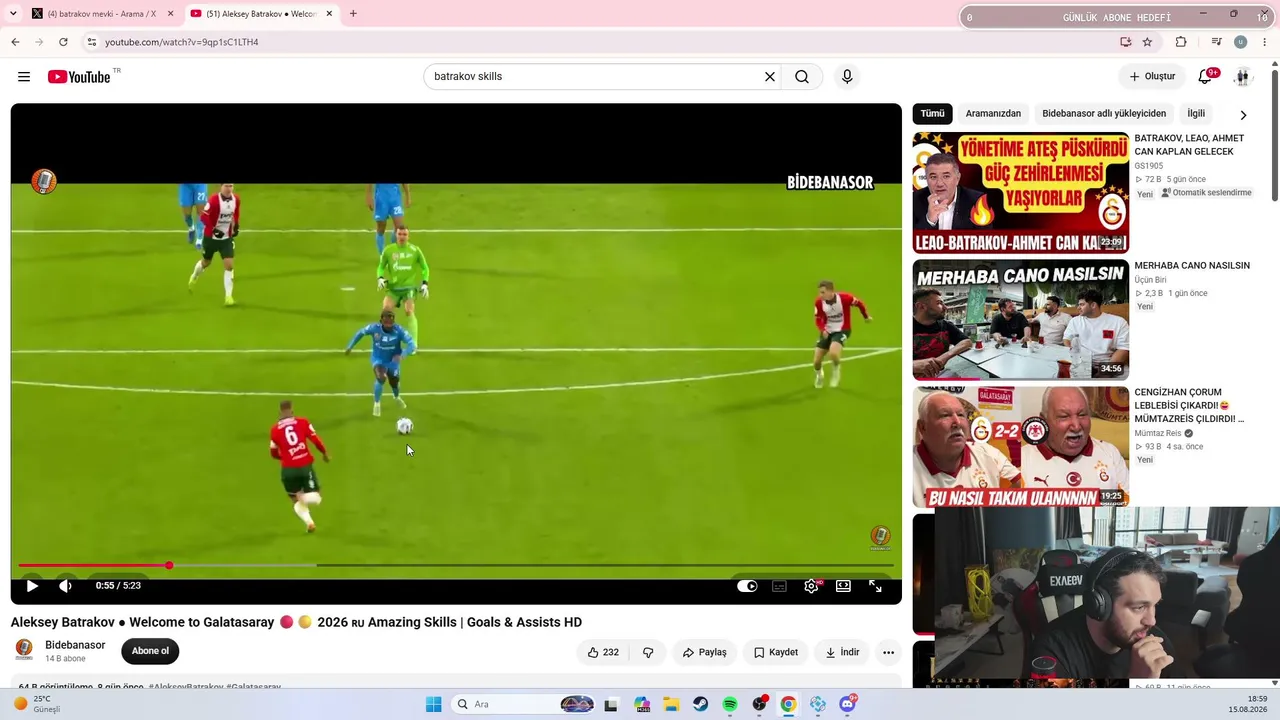Open Steam from the taskbar
This screenshot has height=720, width=1280.
(701, 704)
